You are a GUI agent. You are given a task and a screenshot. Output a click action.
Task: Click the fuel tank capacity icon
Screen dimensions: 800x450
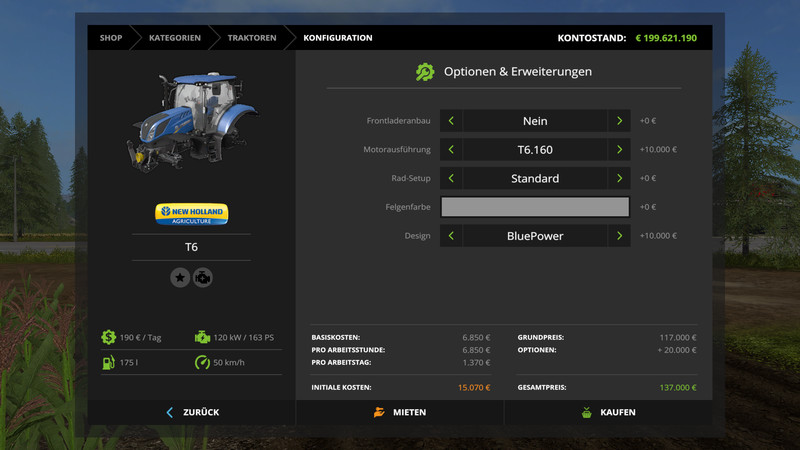point(108,362)
